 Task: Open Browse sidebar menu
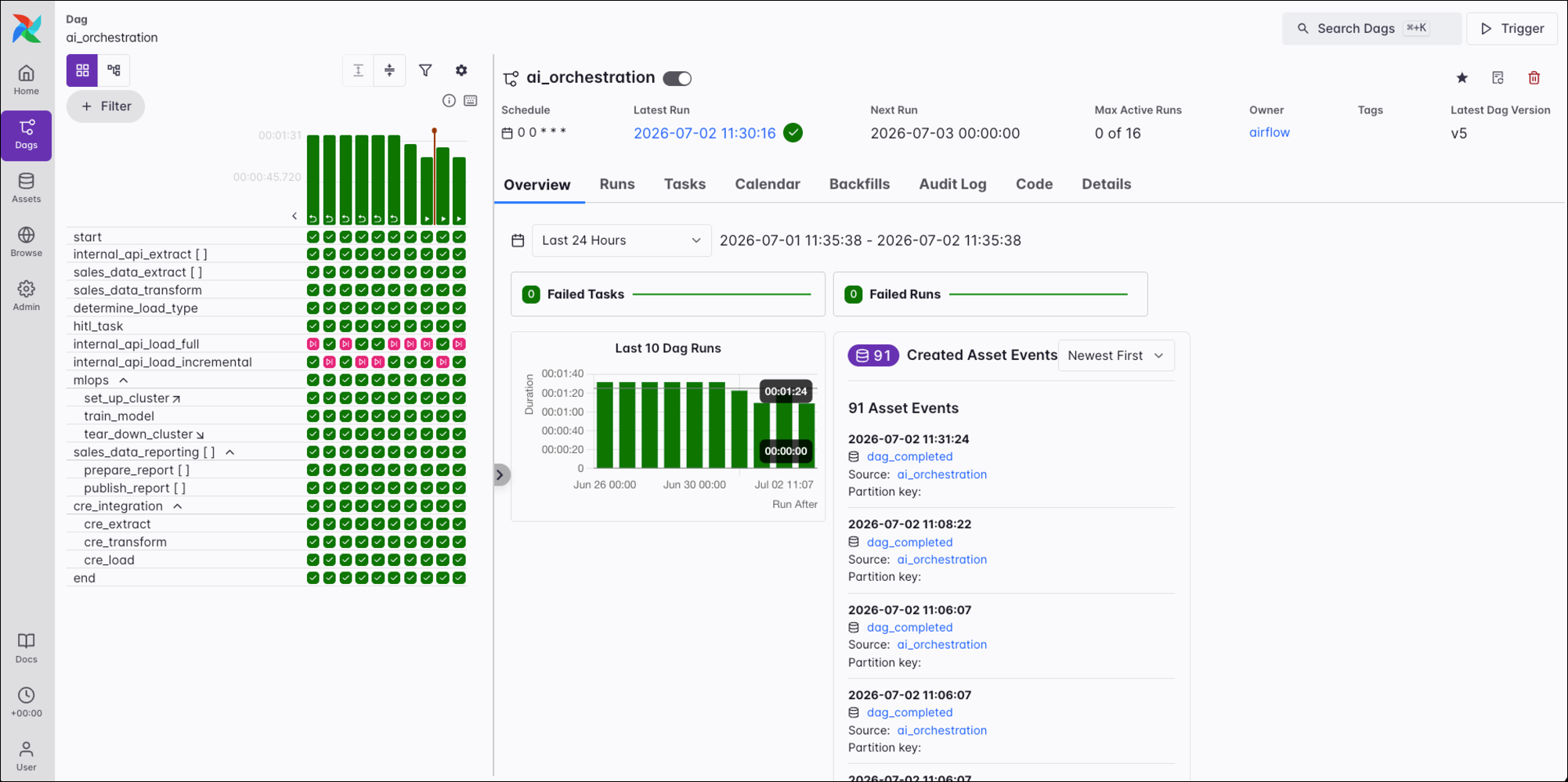click(27, 243)
